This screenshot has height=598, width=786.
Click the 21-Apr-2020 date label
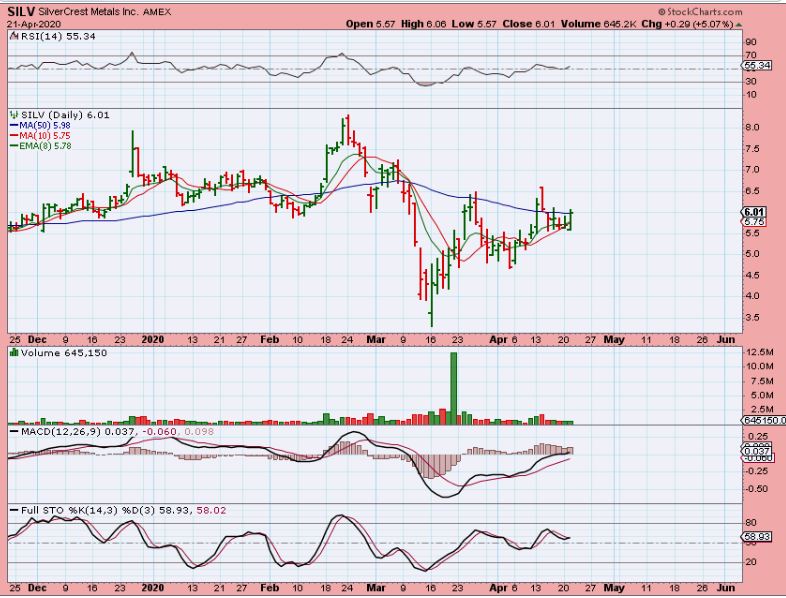(32, 22)
